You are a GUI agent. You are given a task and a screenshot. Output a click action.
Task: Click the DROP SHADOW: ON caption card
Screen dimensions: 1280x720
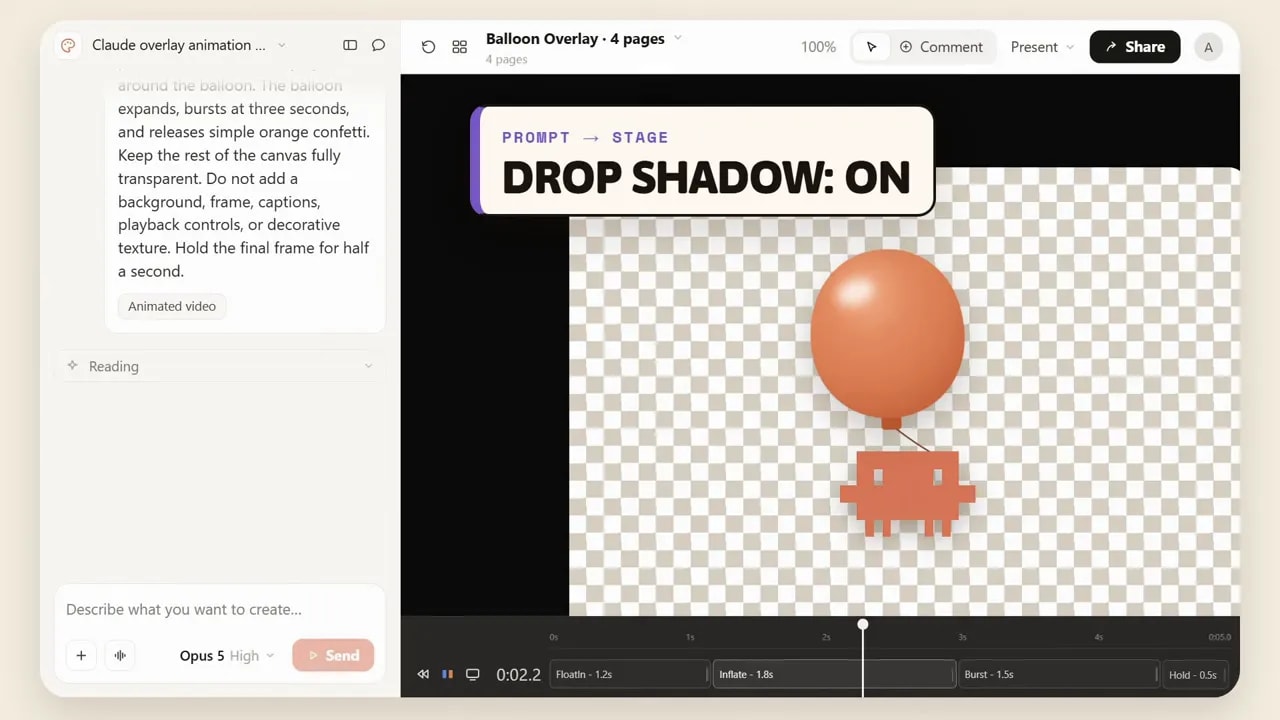coord(702,161)
